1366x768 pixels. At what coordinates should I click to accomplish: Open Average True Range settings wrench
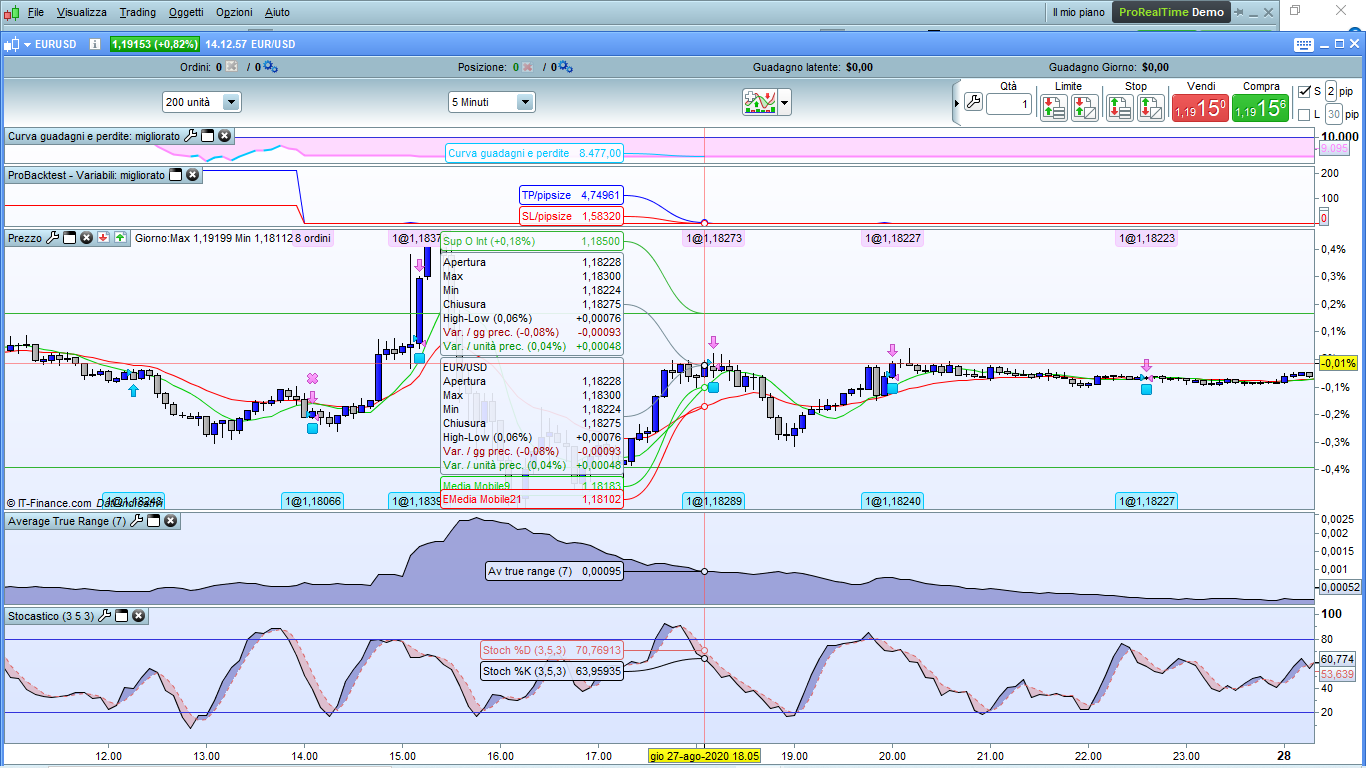point(137,521)
